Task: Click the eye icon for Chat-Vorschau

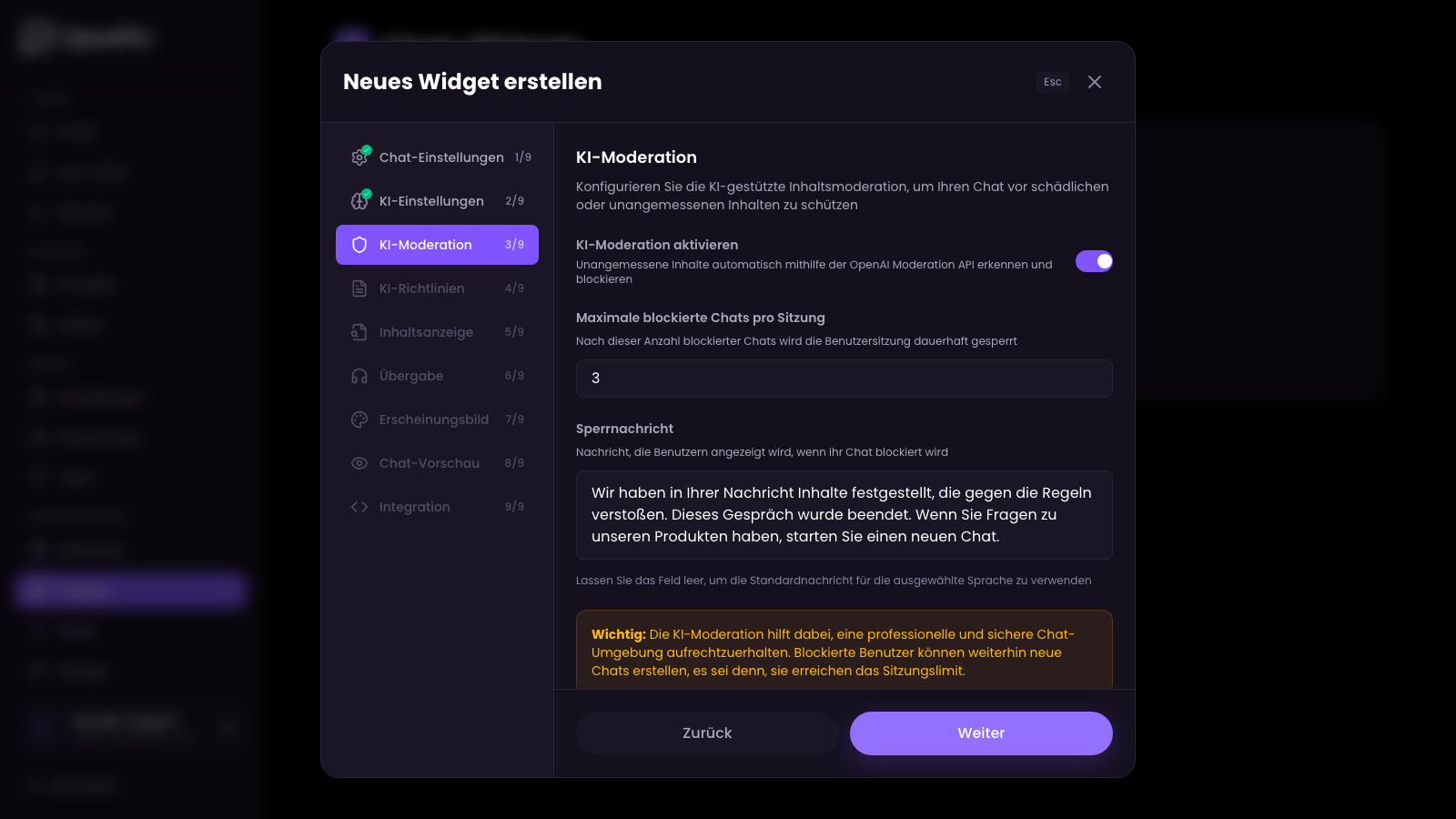Action: coord(359,462)
